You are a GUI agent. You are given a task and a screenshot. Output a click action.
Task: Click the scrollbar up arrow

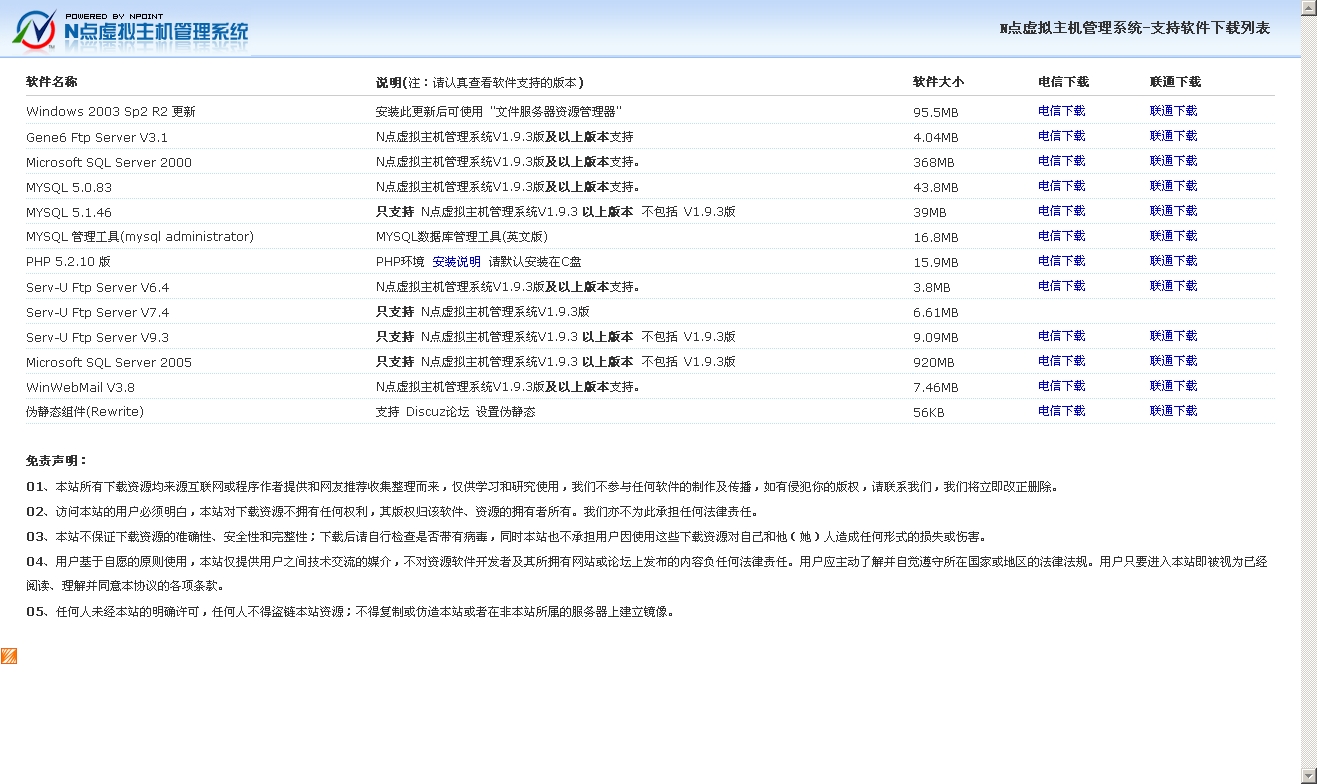coord(1308,8)
